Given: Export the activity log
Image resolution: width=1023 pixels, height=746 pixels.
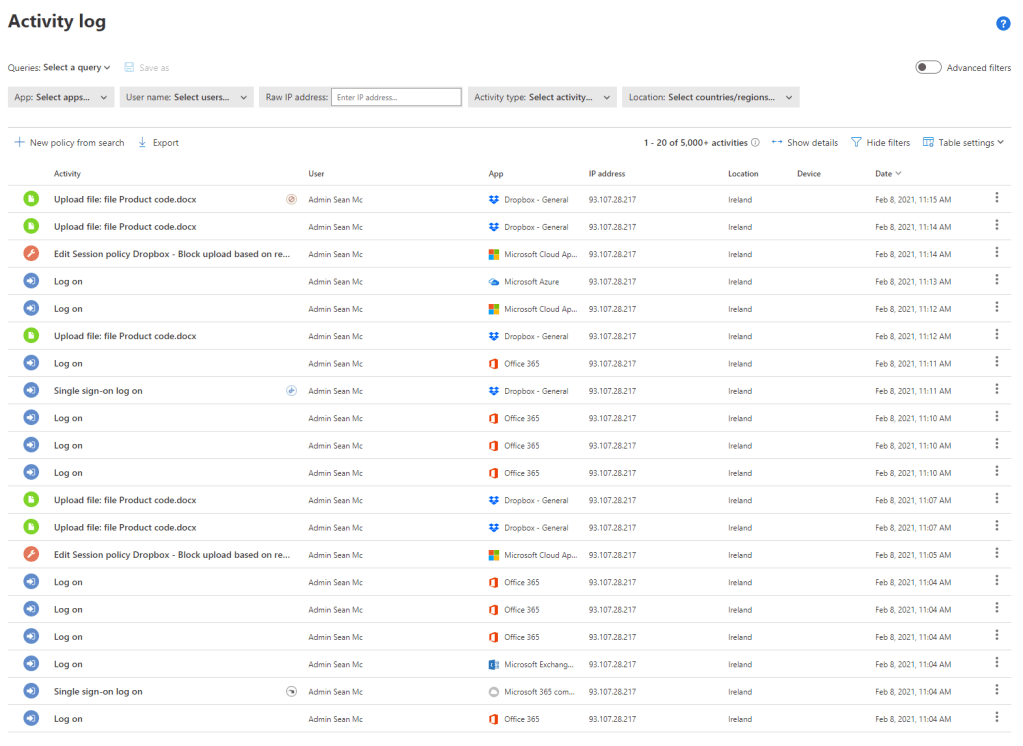Looking at the screenshot, I should pos(158,143).
